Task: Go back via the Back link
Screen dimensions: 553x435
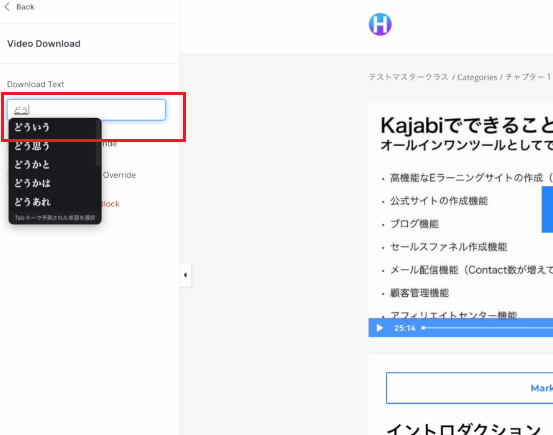Action: (x=25, y=7)
